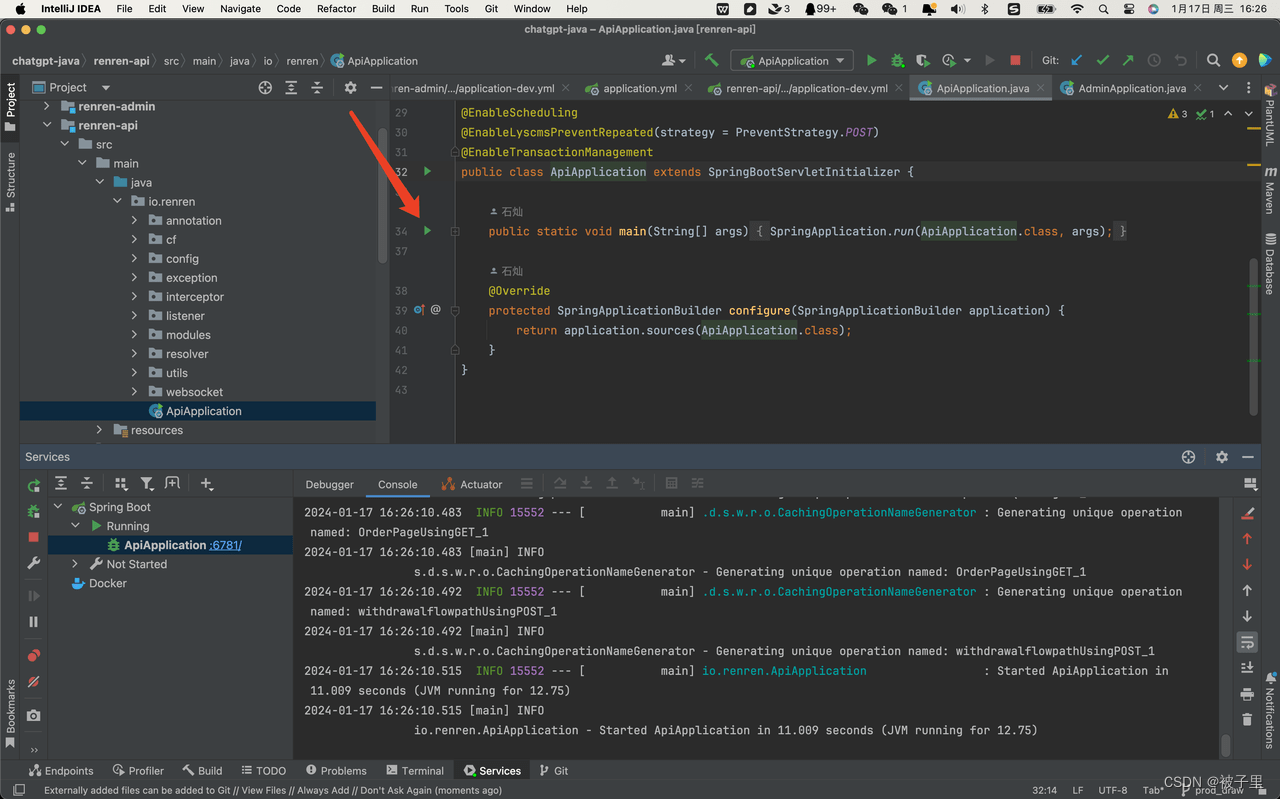Image resolution: width=1280 pixels, height=799 pixels.
Task: Open Problems tool window button
Action: click(x=336, y=771)
